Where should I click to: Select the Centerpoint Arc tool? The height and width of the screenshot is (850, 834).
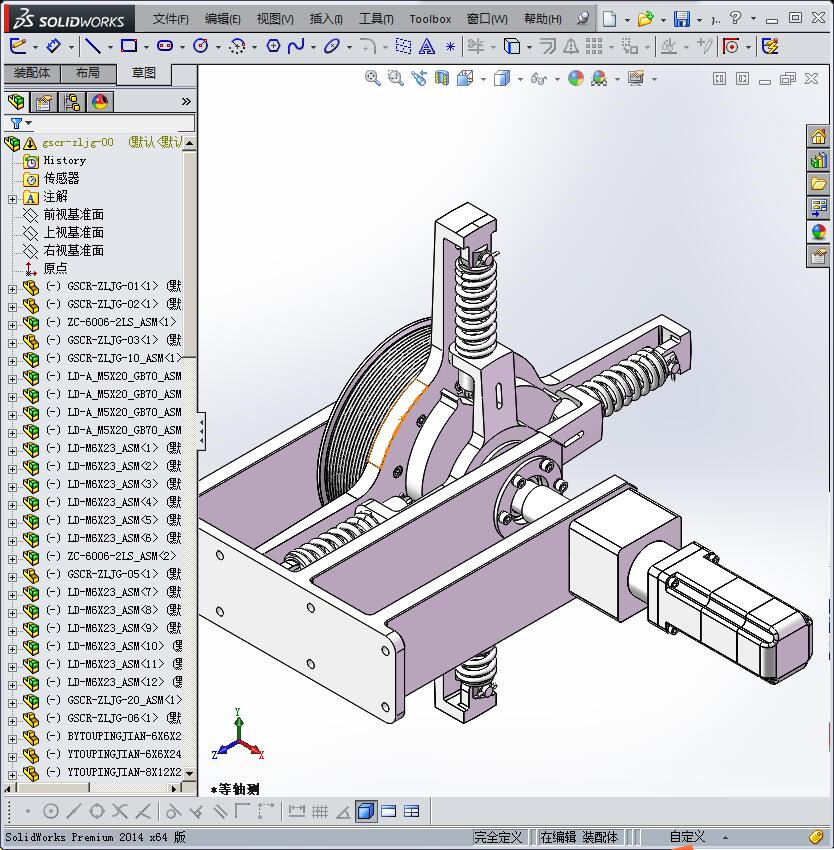[x=237, y=47]
